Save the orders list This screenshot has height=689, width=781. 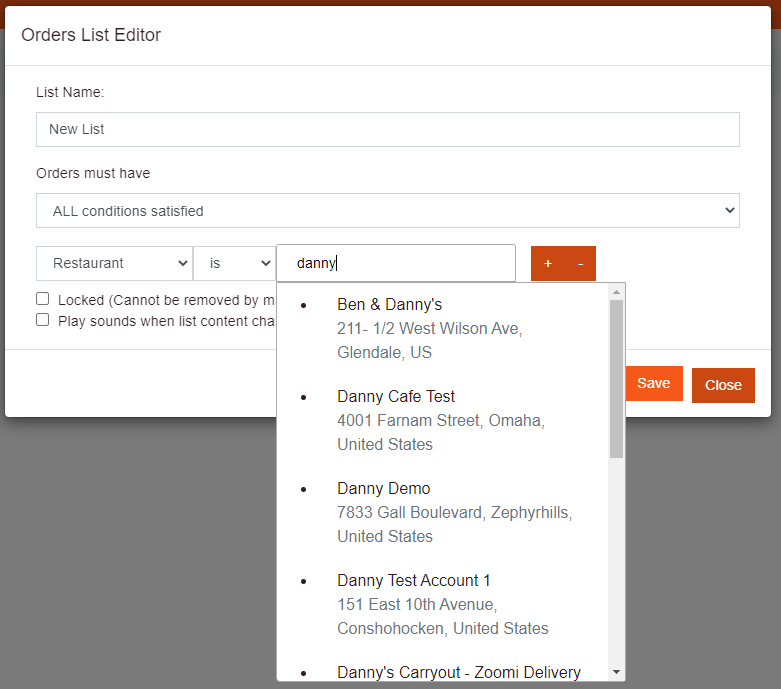point(653,383)
